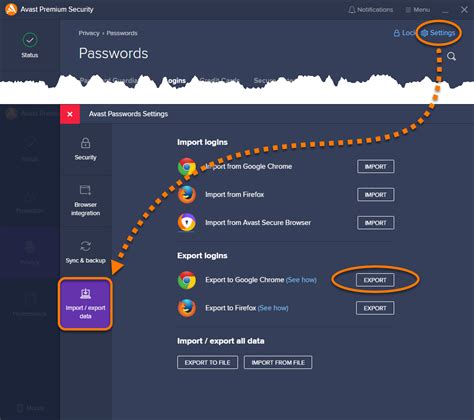Viewport: 474px width, 420px height.
Task: Select the Status checkmark icon
Action: 30,40
